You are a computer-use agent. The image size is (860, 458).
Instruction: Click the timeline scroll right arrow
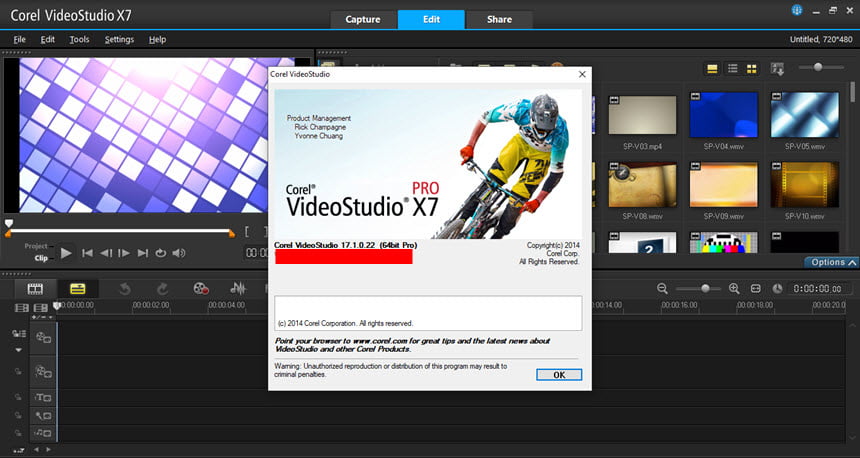point(48,449)
